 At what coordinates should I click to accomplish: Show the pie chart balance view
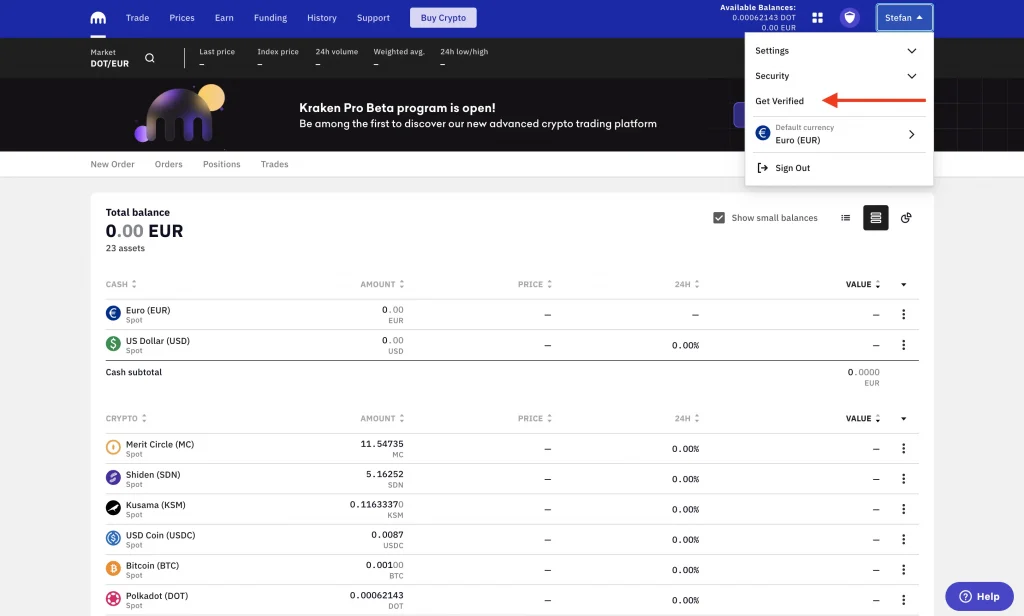pyautogui.click(x=906, y=218)
